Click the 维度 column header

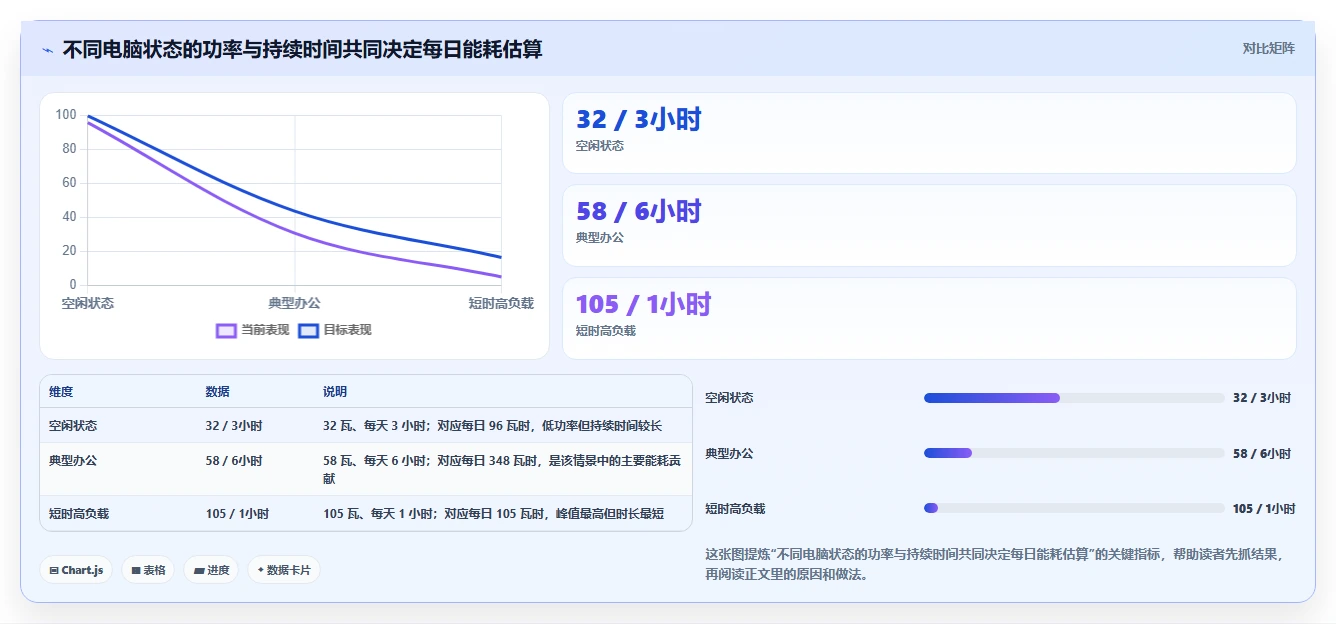coord(61,392)
